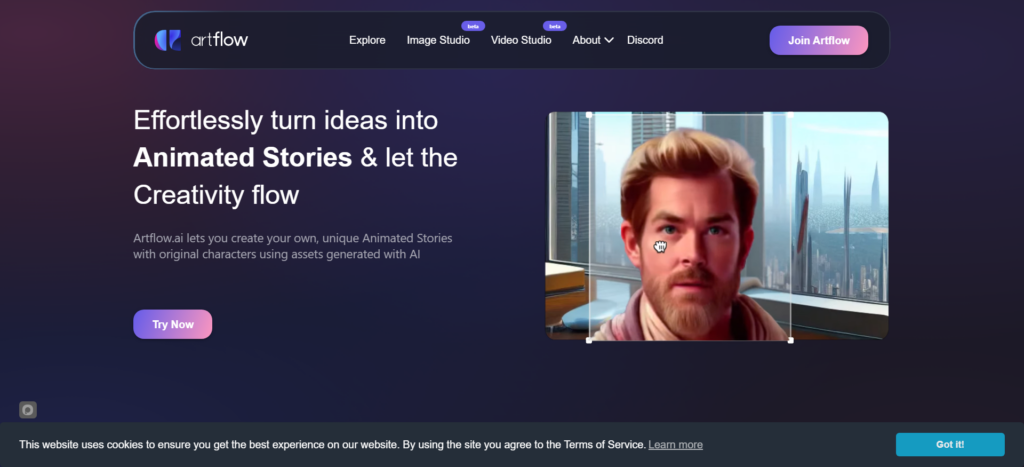The height and width of the screenshot is (467, 1024).
Task: Click the beta badge above Image Studio
Action: 472,25
